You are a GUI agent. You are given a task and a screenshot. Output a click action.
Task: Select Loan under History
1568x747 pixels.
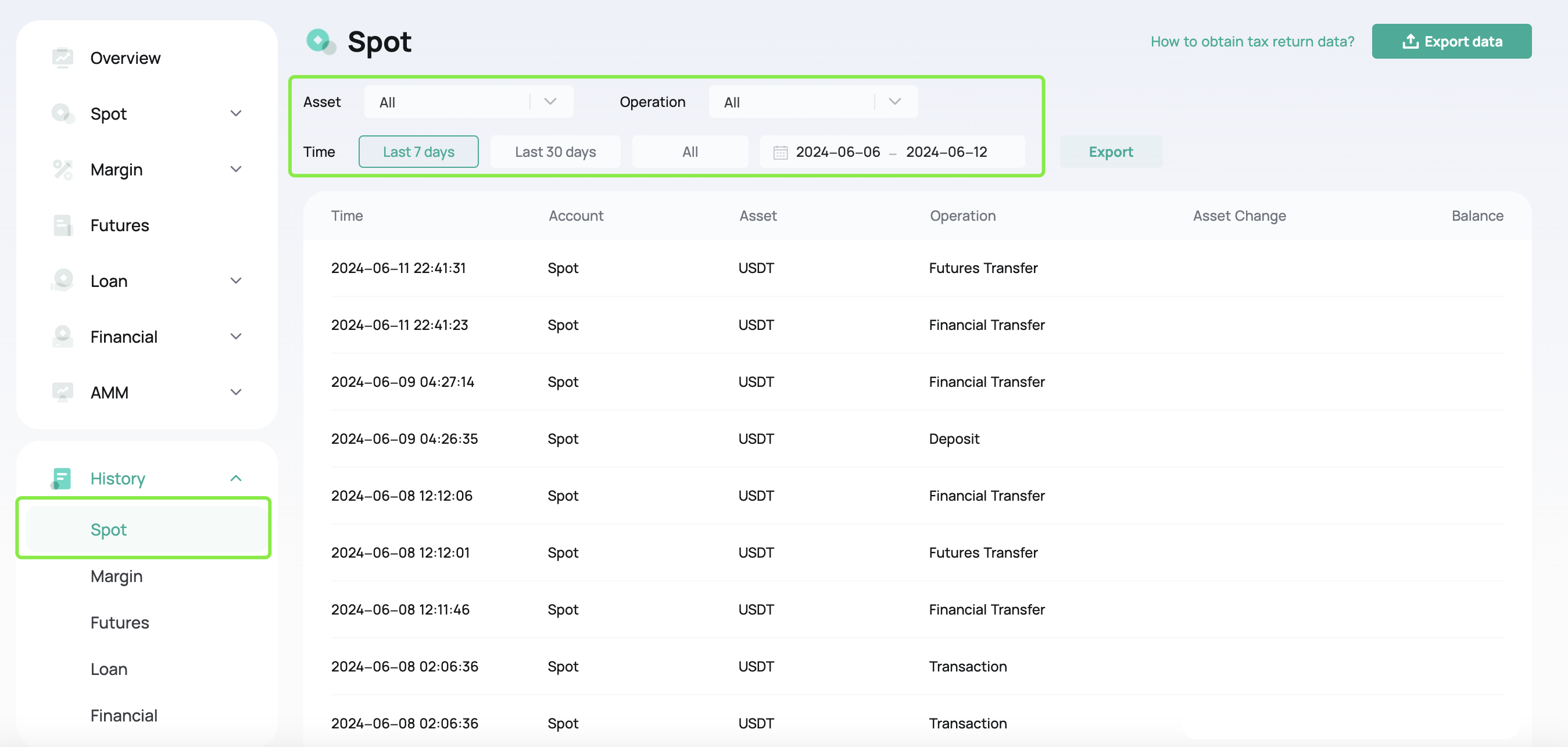[x=109, y=669]
